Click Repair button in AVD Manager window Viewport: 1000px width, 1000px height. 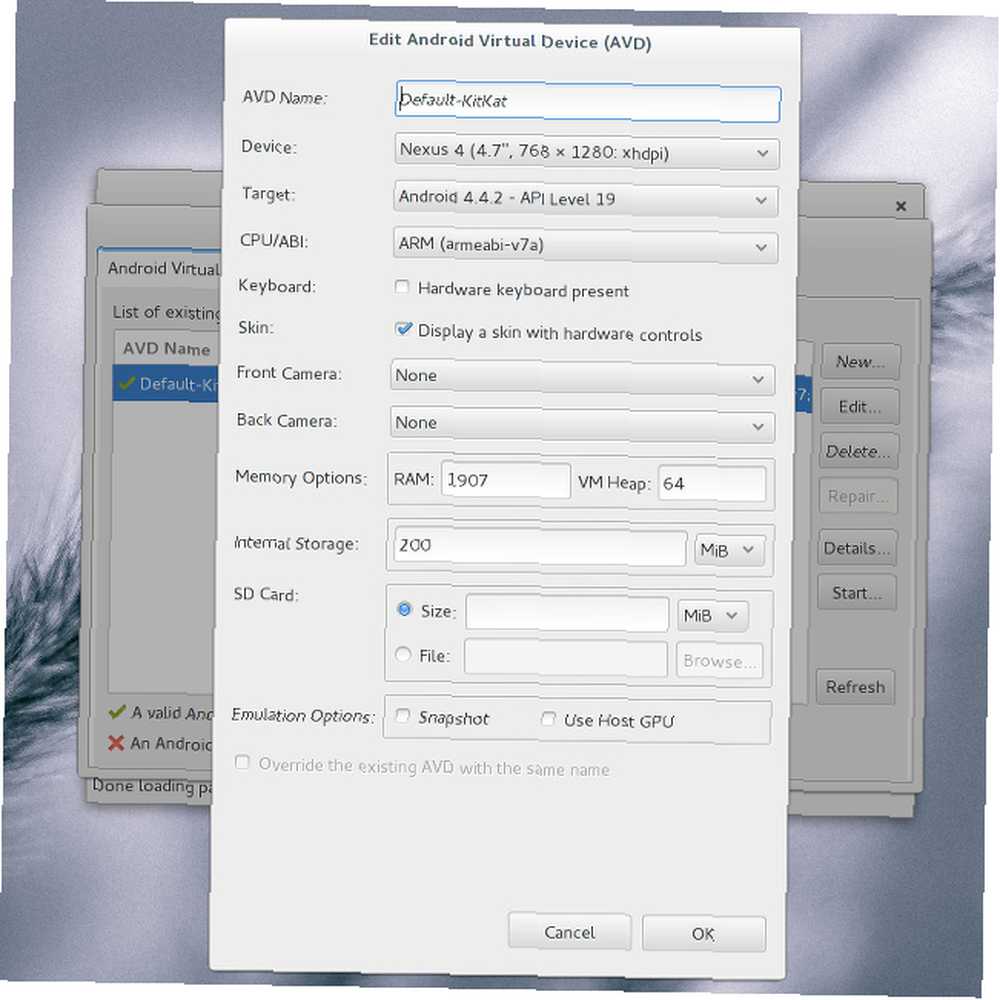(858, 496)
